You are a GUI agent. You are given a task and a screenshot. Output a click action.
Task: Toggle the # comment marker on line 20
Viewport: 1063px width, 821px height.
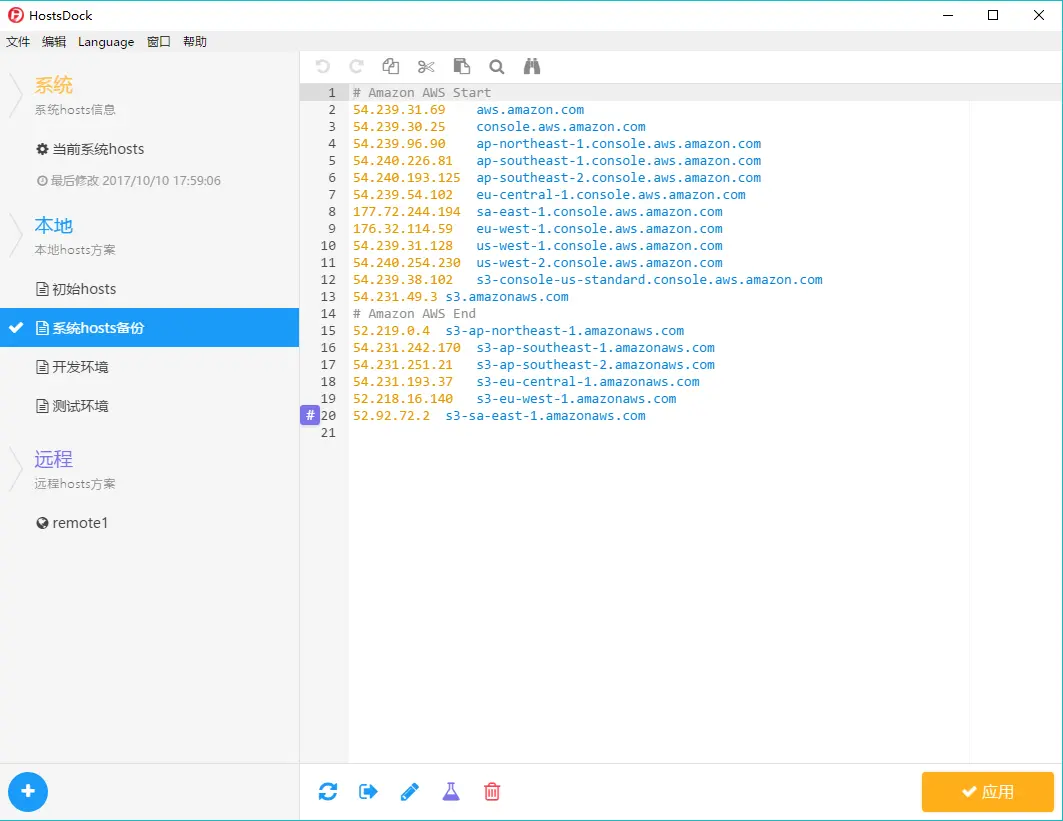click(310, 416)
